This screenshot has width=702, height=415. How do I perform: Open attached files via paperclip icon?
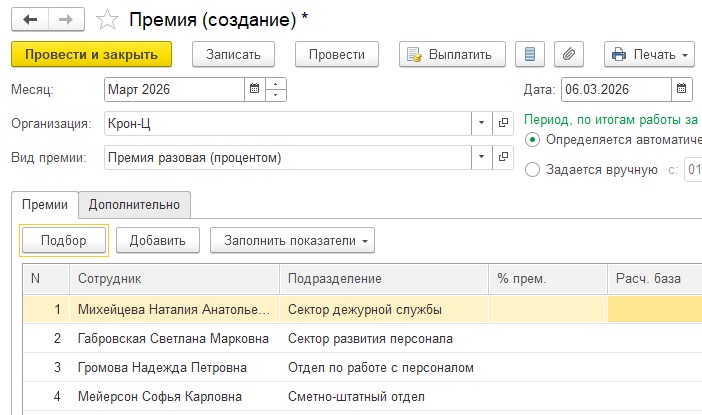click(x=569, y=55)
